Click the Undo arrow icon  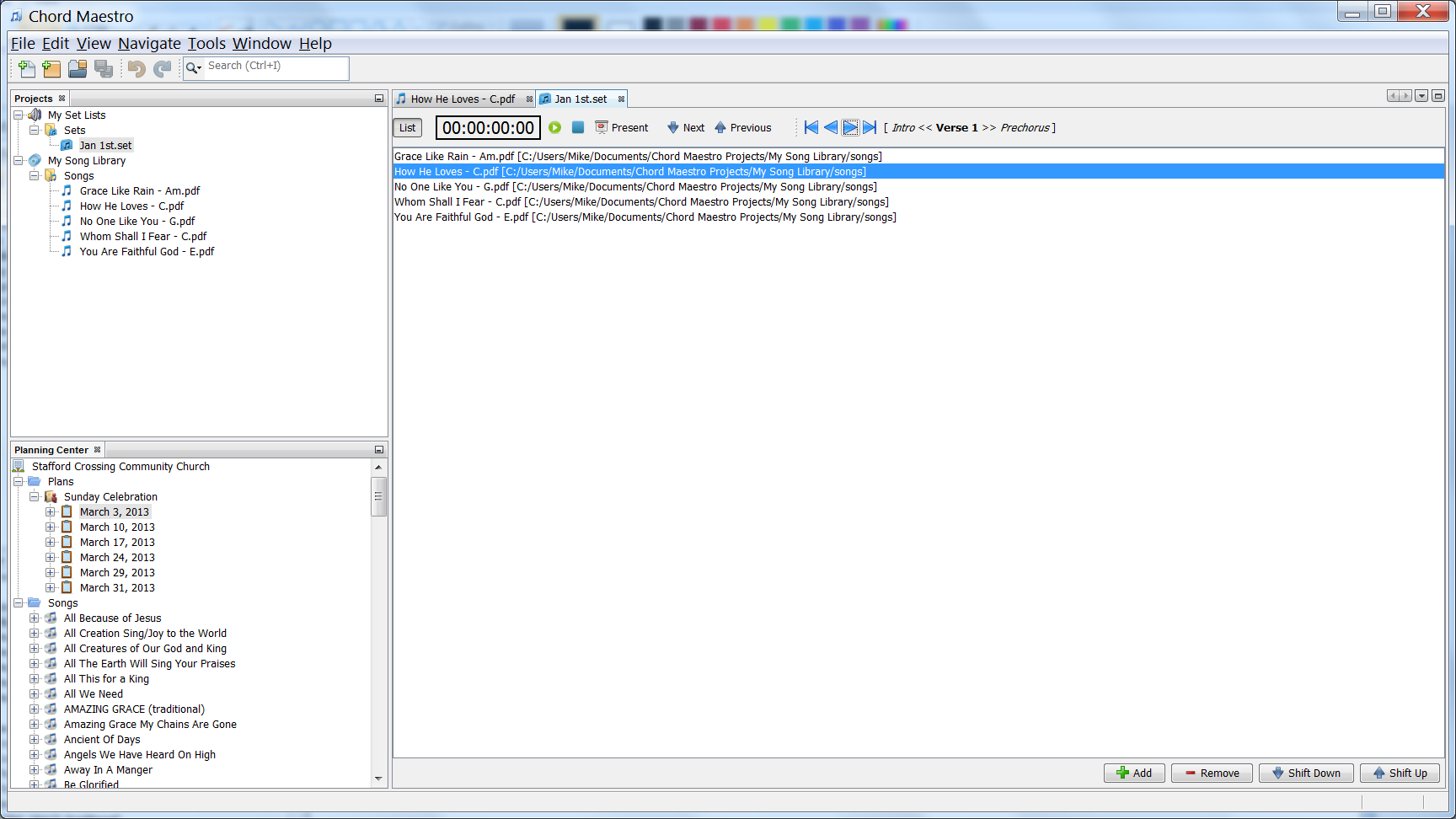click(x=136, y=69)
